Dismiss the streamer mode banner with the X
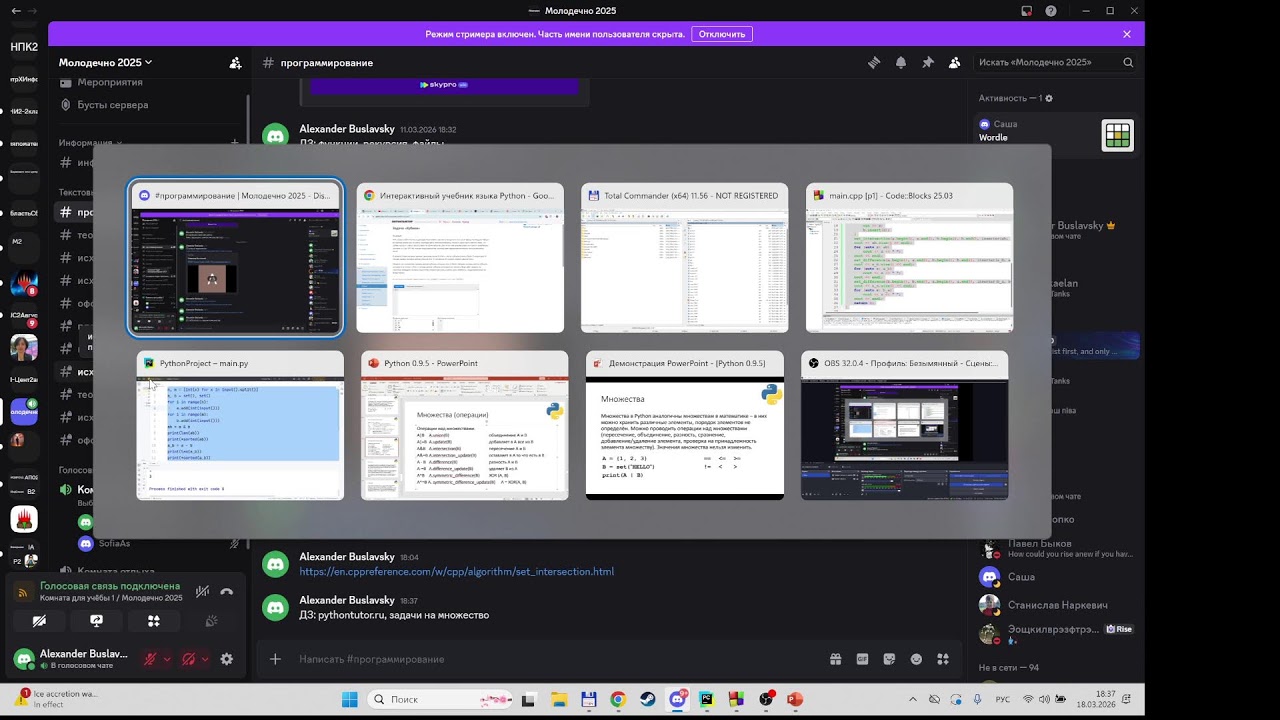The image size is (1280, 720). click(x=1127, y=34)
